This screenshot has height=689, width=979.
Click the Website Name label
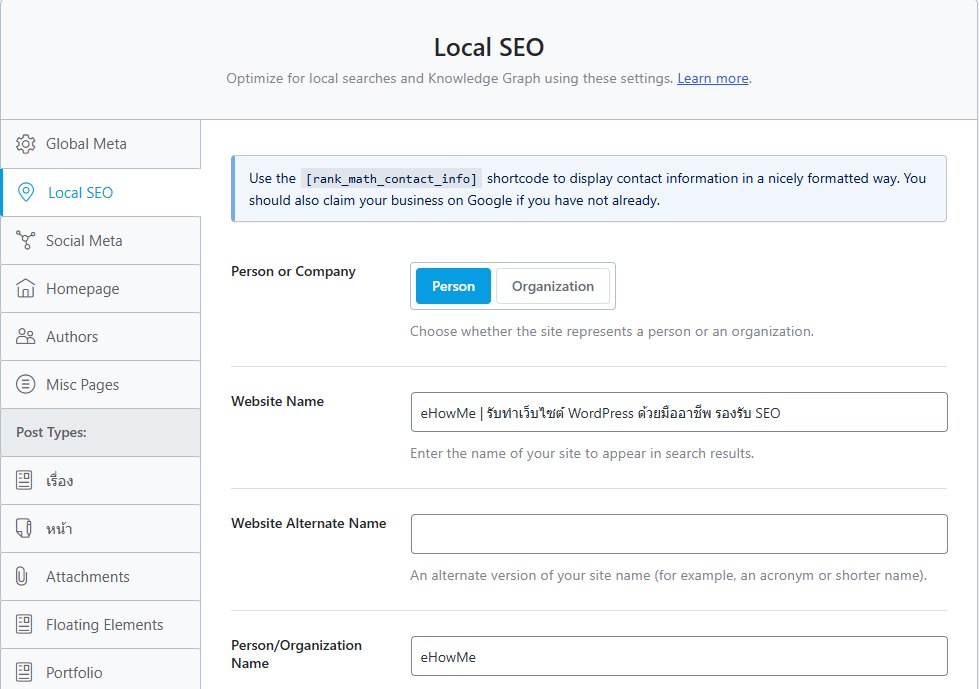(277, 401)
